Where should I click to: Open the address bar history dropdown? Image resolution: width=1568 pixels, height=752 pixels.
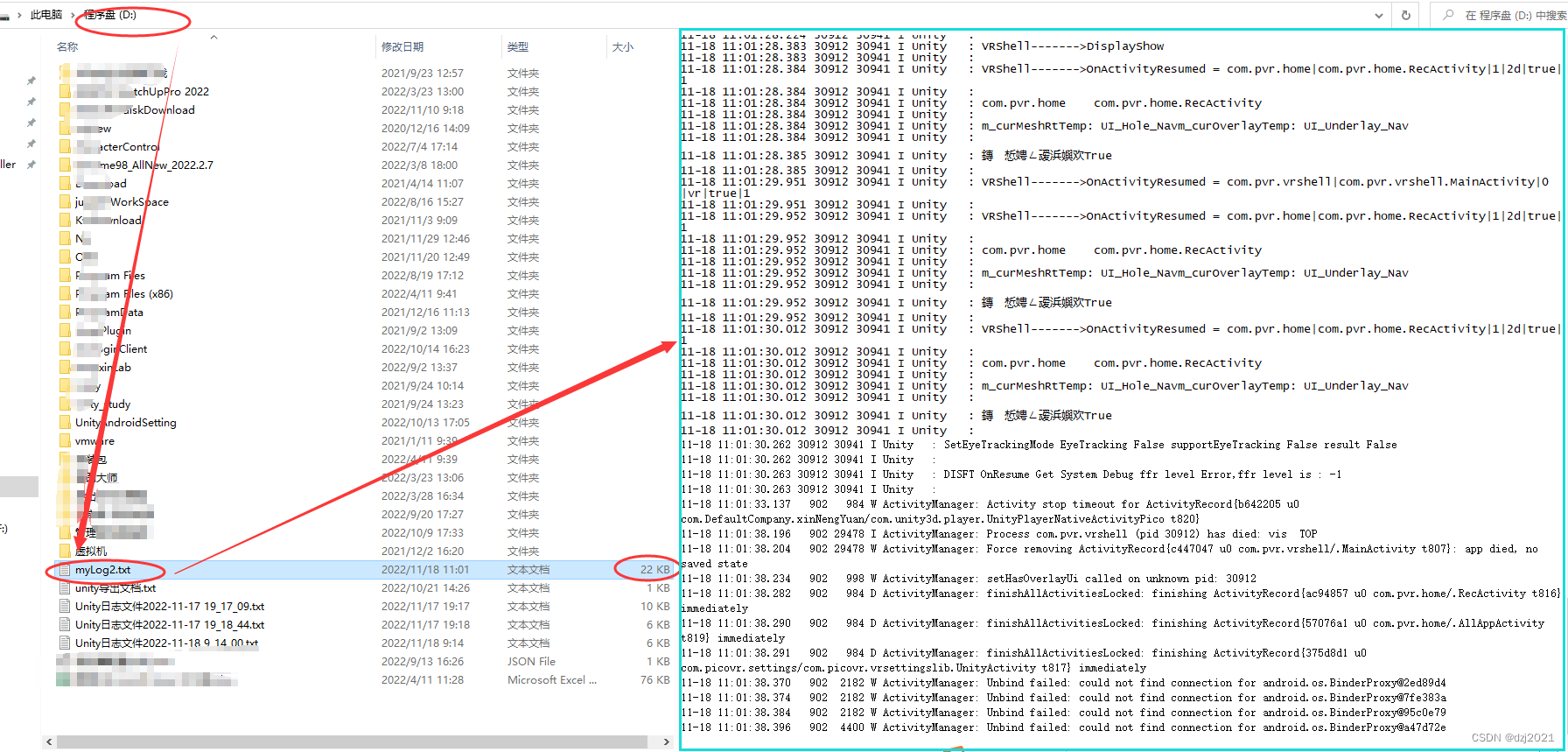1379,15
